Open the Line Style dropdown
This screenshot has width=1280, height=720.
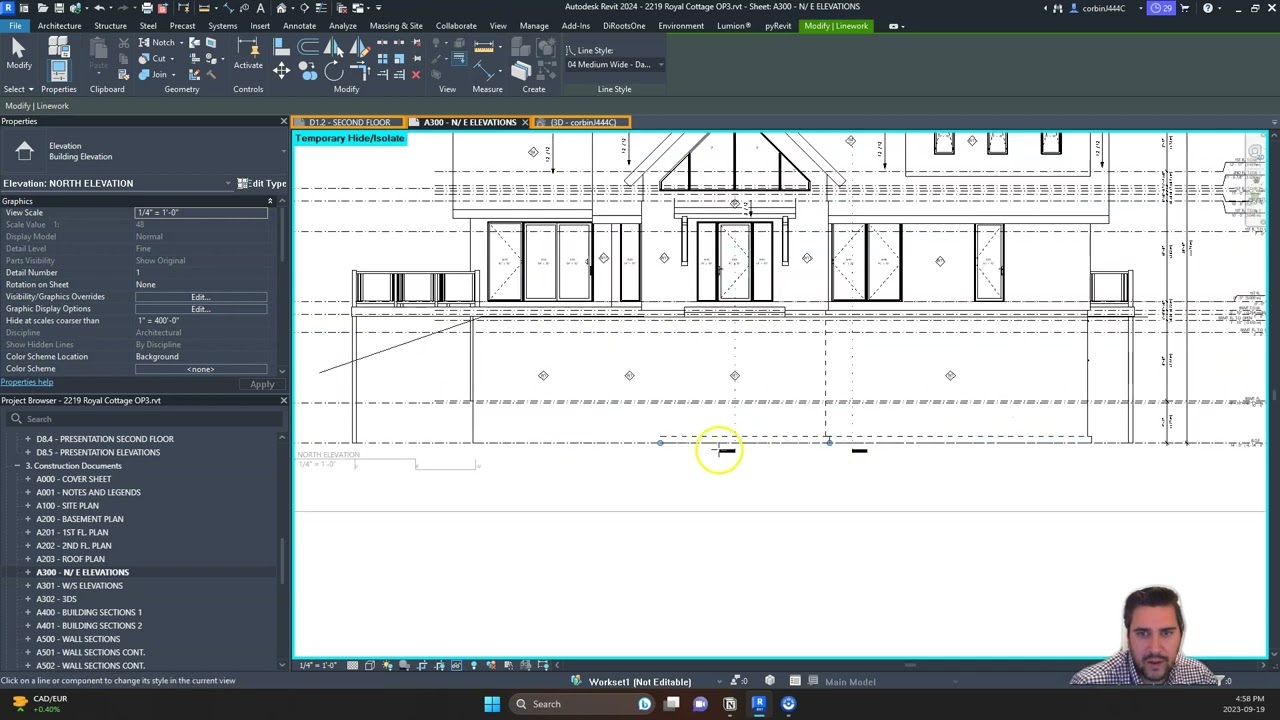tap(614, 64)
